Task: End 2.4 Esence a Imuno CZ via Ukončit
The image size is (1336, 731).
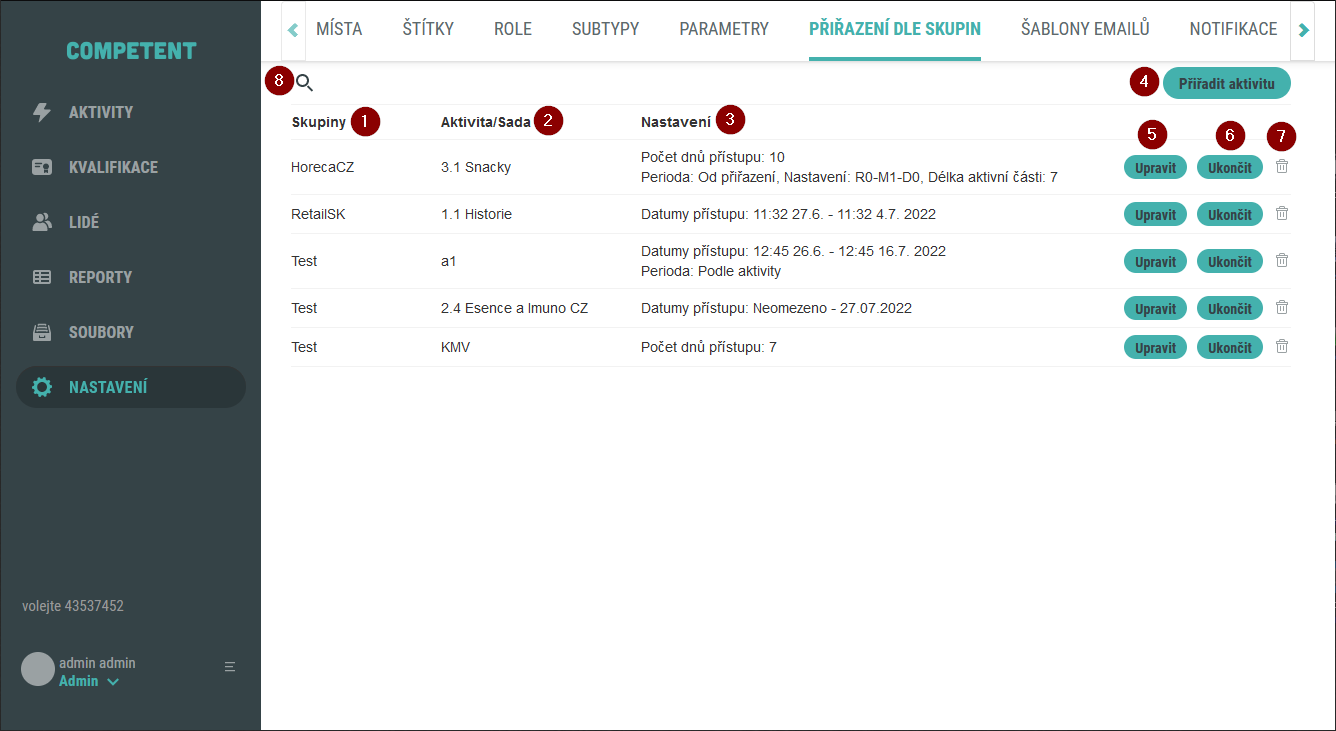Action: 1230,308
